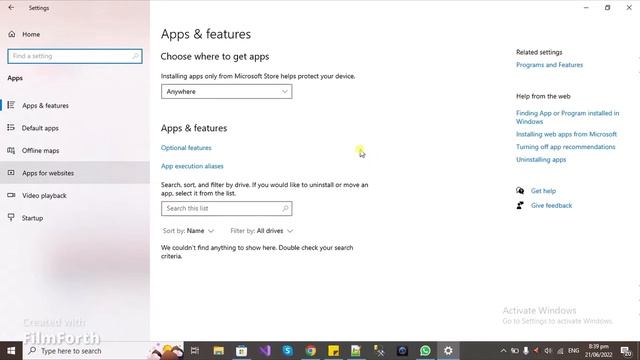Click the Search this list field
Screen dimensions: 640x360
227,209
